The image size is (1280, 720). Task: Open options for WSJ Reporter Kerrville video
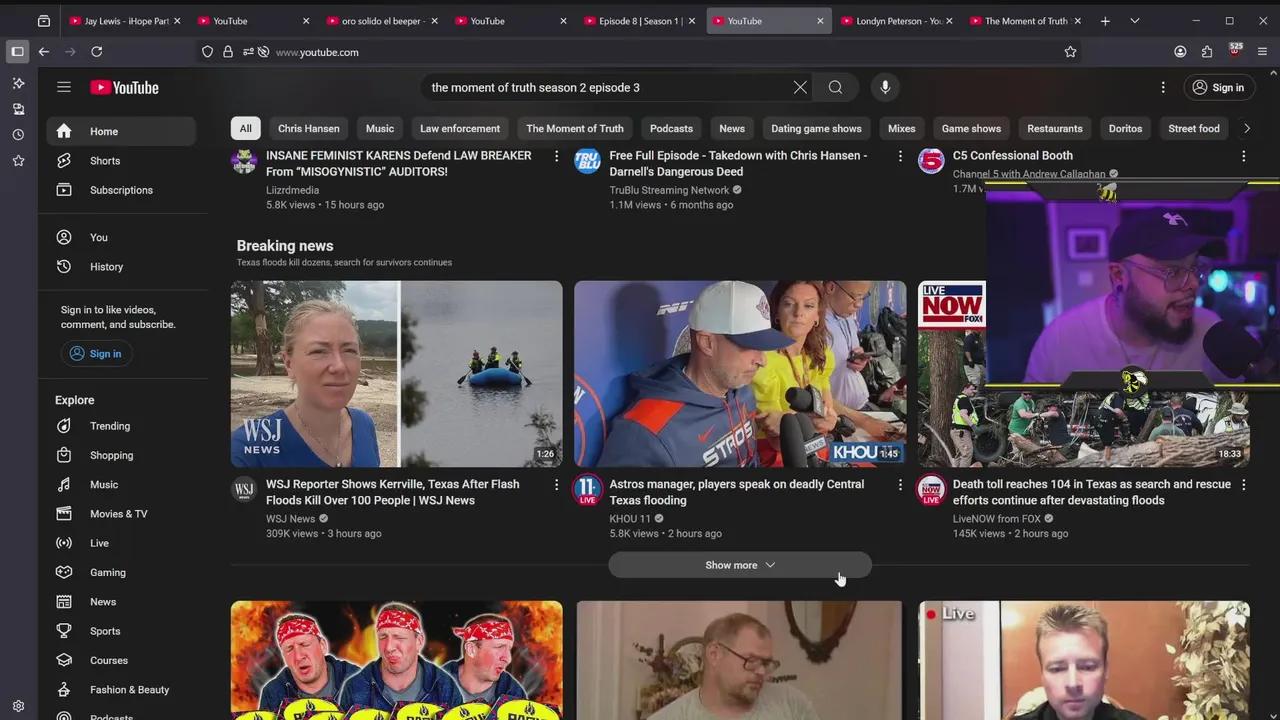click(x=557, y=485)
